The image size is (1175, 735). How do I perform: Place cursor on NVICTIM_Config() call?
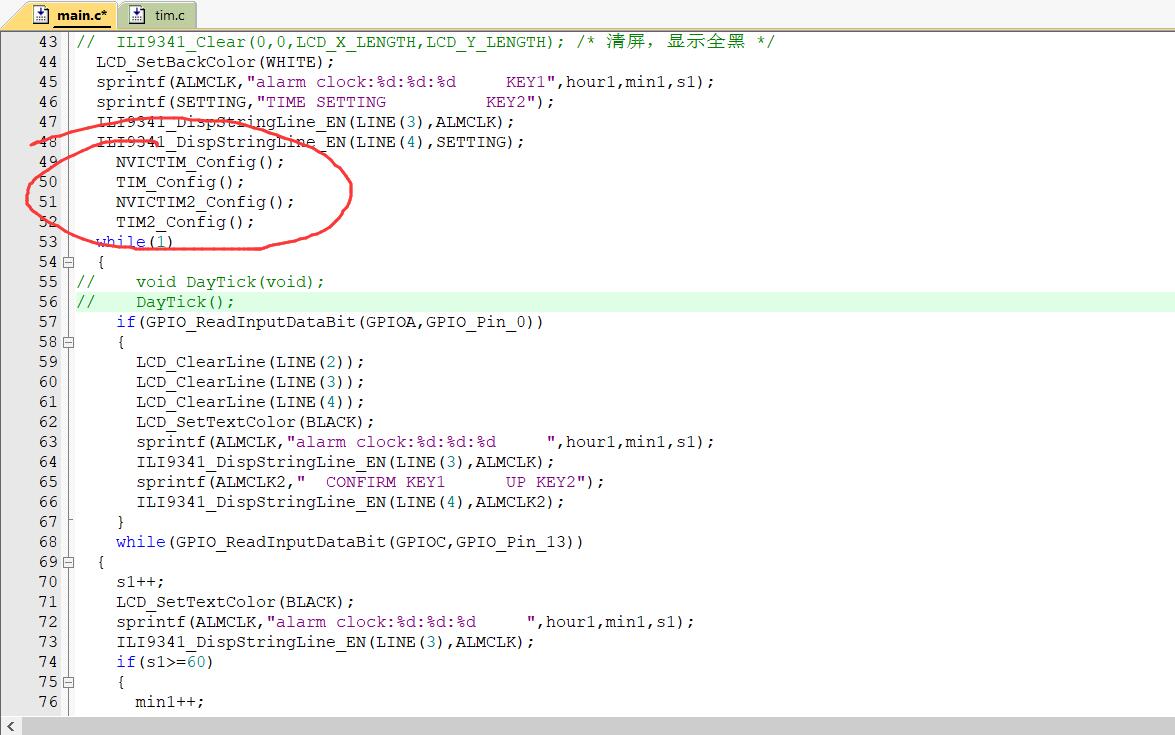coord(199,162)
